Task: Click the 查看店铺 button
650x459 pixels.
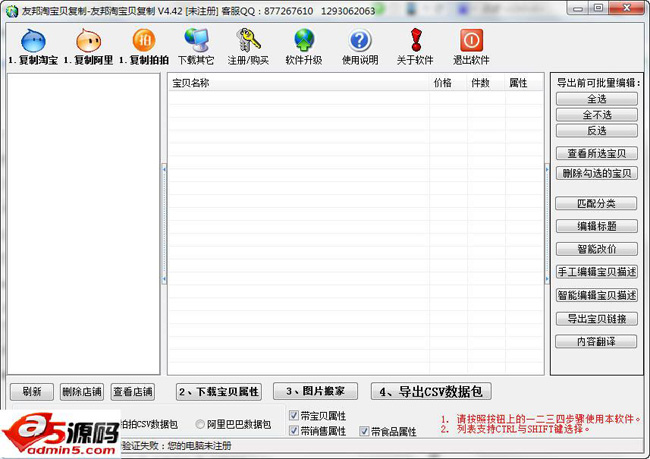Action: click(133, 391)
